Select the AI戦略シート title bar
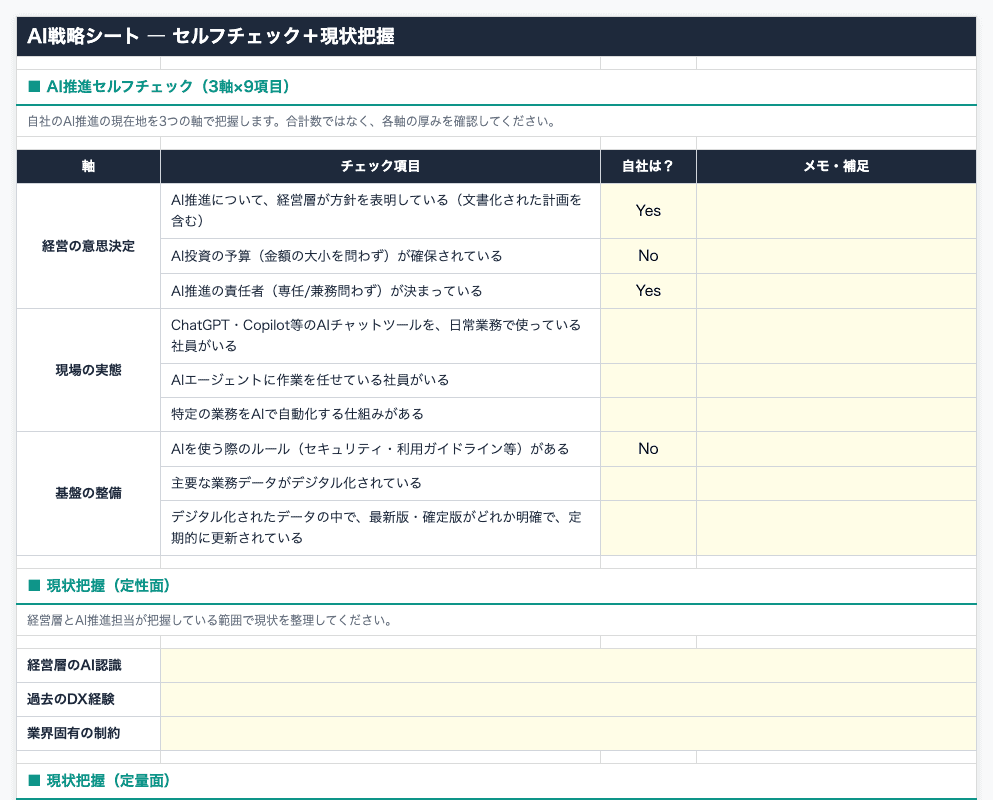Image resolution: width=993 pixels, height=800 pixels. [x=496, y=37]
